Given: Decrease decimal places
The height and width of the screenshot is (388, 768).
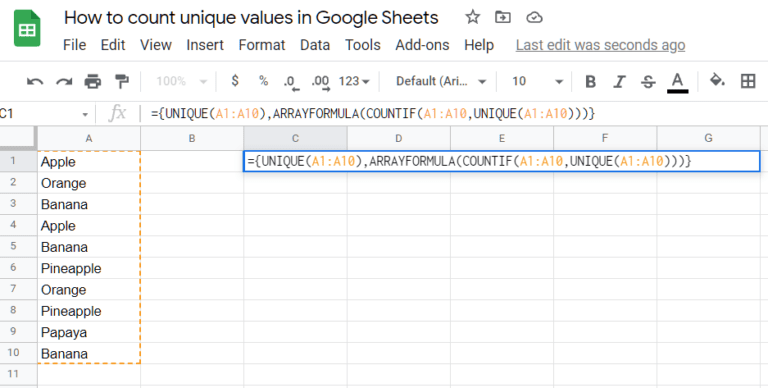Looking at the screenshot, I should click(x=291, y=82).
